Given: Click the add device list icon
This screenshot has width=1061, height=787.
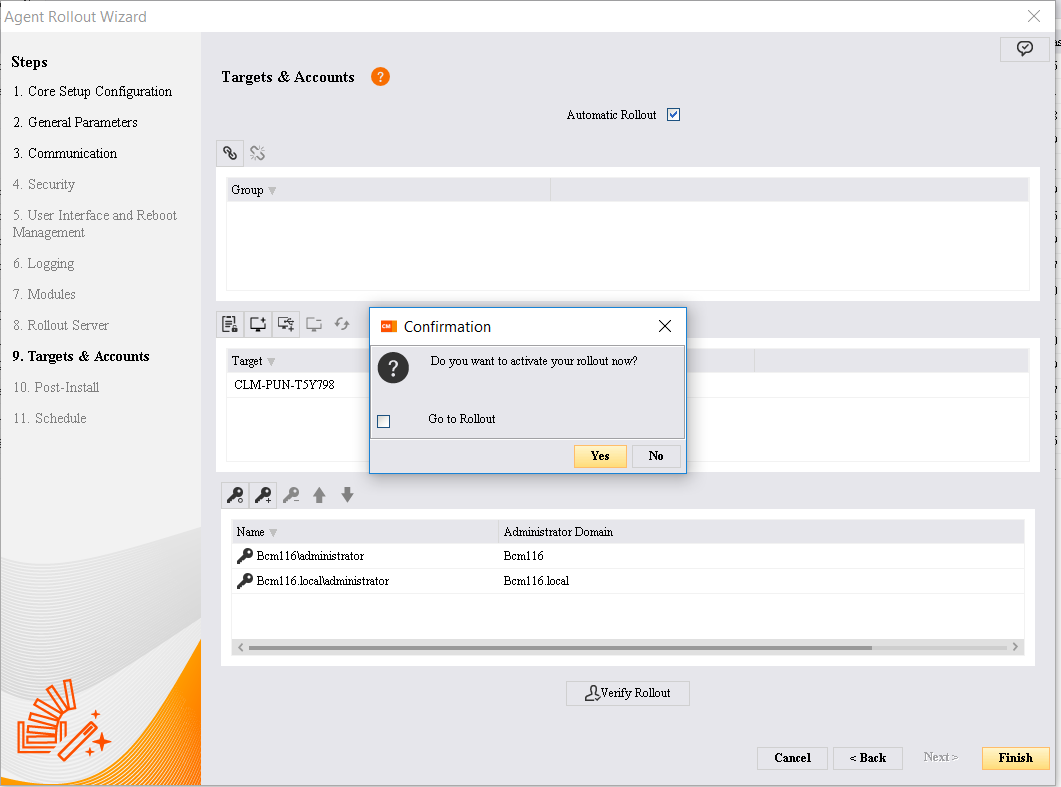Looking at the screenshot, I should tap(230, 323).
